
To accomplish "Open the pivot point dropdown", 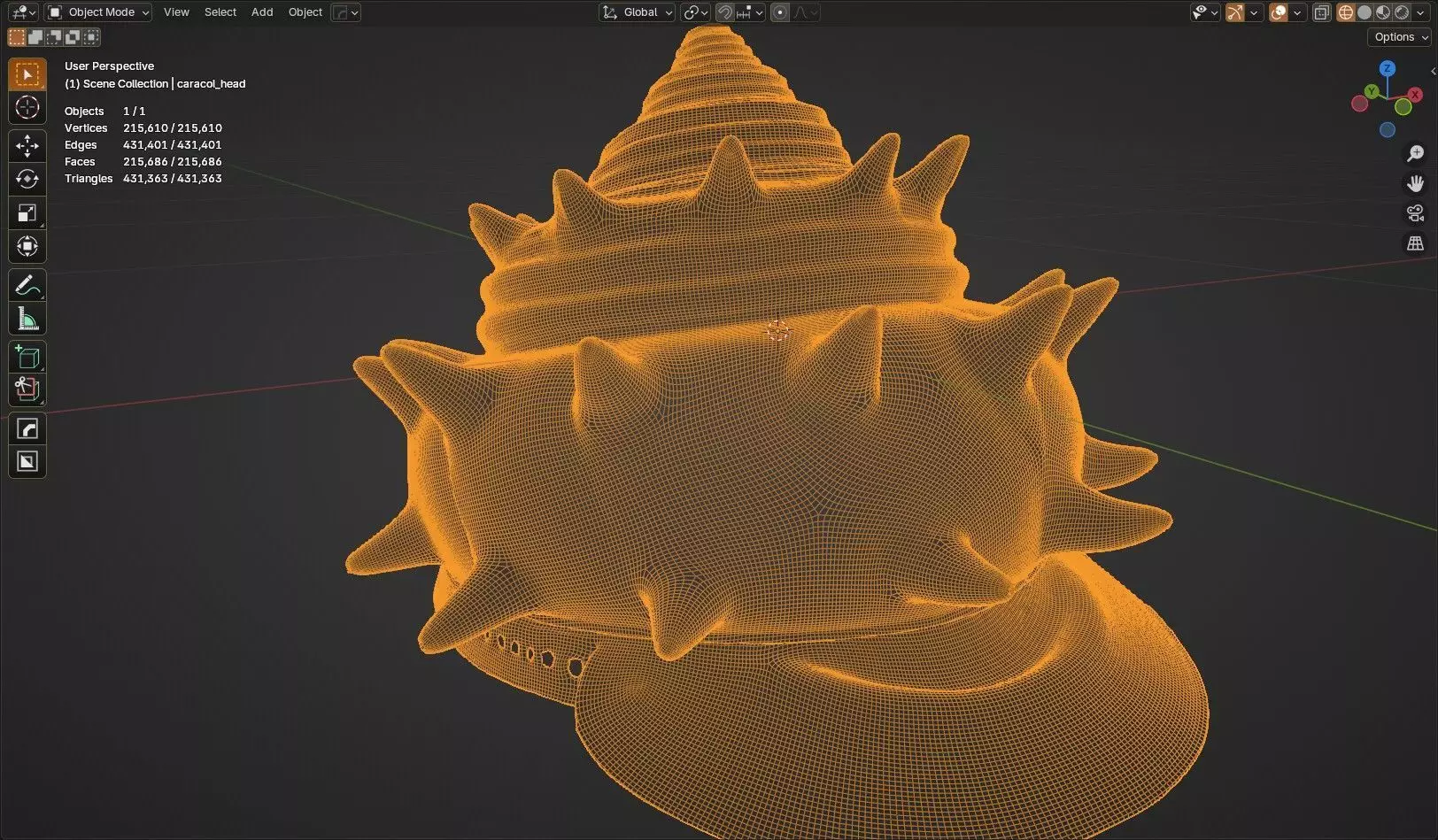I will tap(696, 12).
